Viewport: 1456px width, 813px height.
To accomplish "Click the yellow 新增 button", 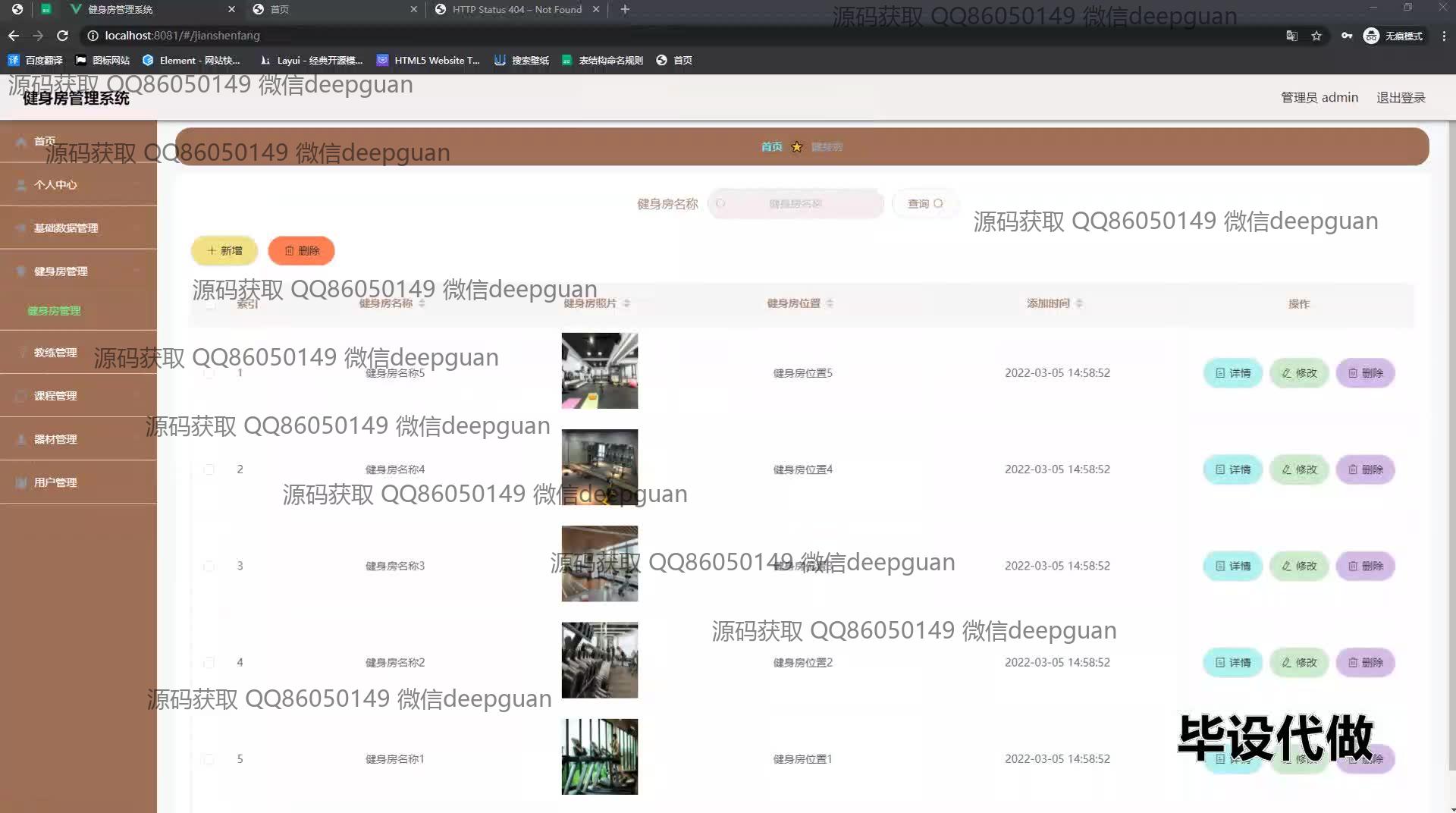I will (x=224, y=251).
